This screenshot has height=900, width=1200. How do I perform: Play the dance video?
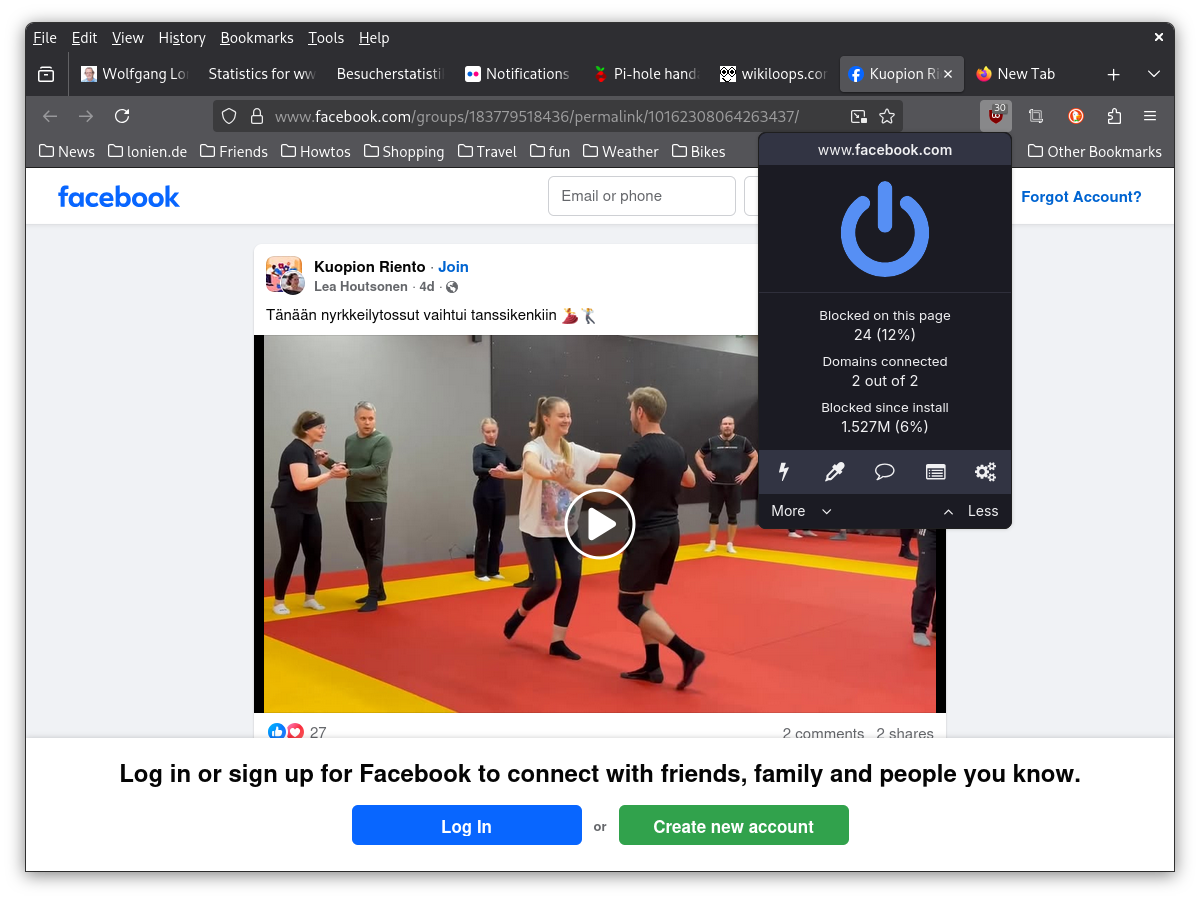tap(600, 524)
